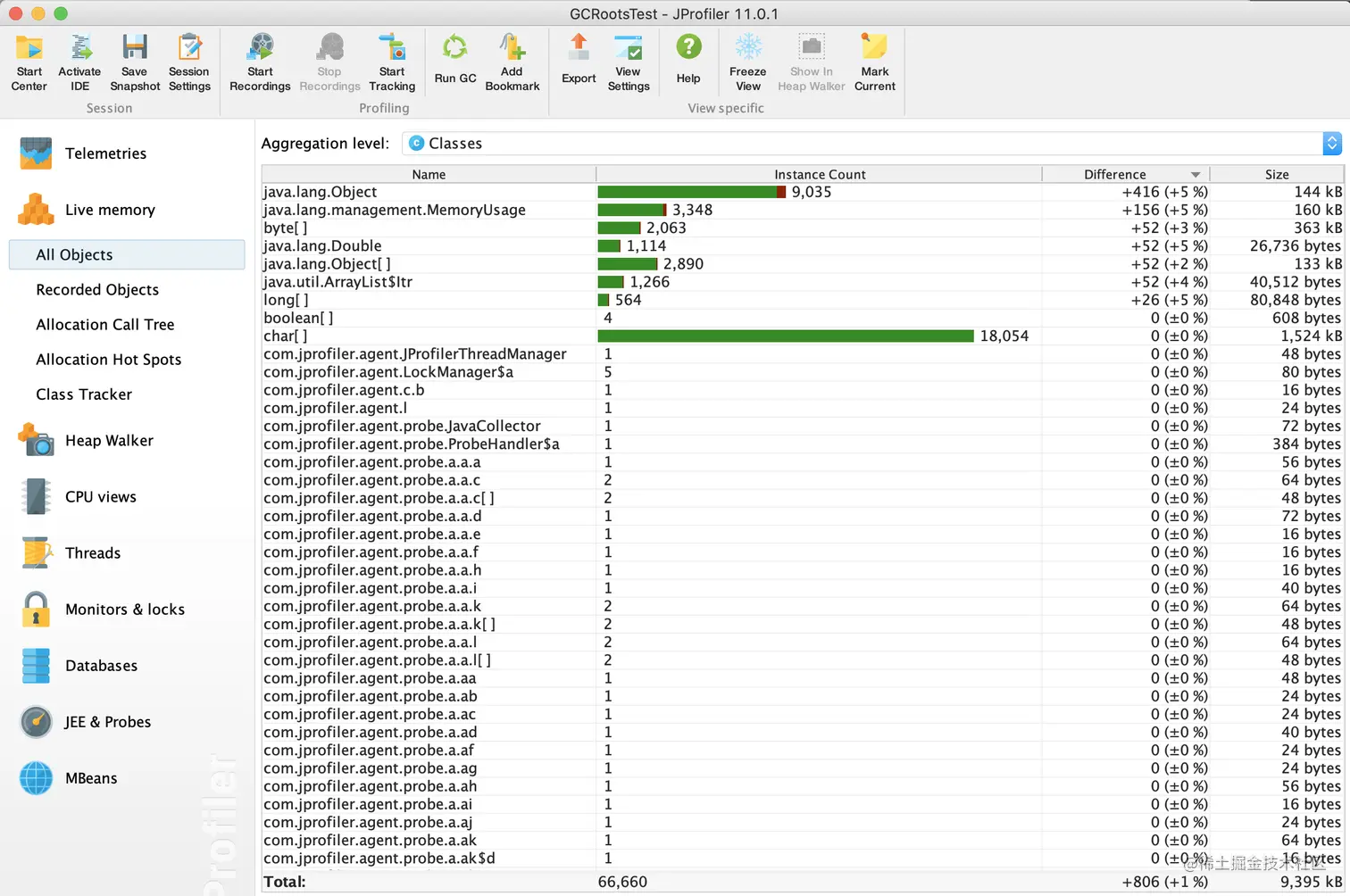1350x896 pixels.
Task: Open the Start Center
Action: tap(29, 62)
